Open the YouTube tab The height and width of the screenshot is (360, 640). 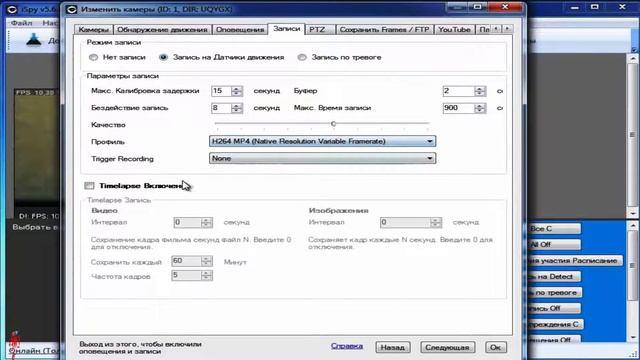454,29
